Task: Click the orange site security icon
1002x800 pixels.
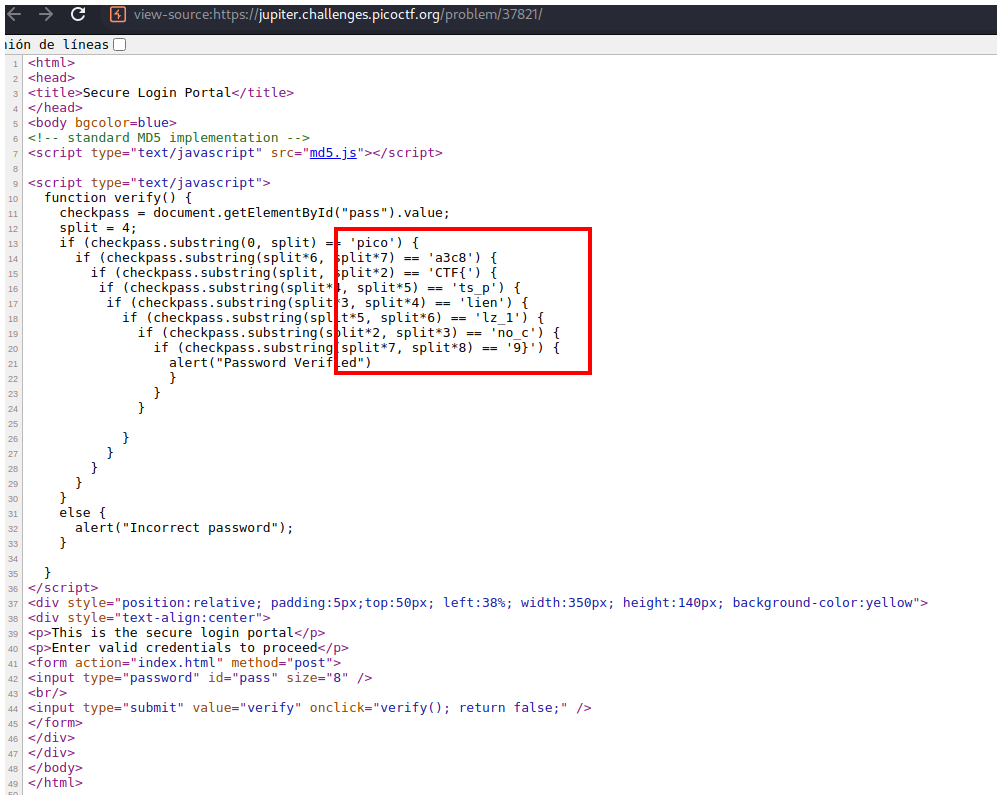Action: click(118, 15)
